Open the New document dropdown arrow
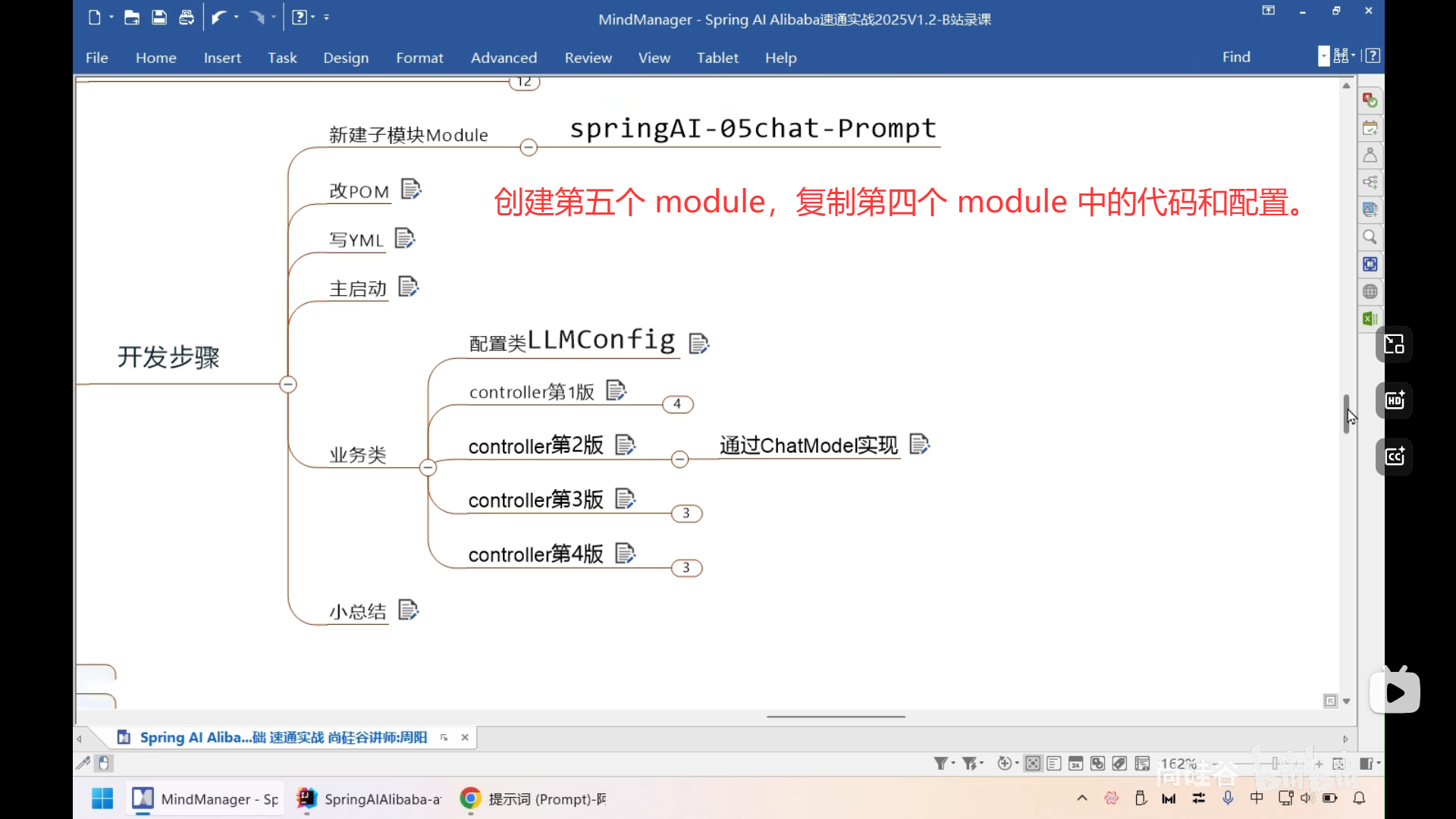 coord(111,17)
